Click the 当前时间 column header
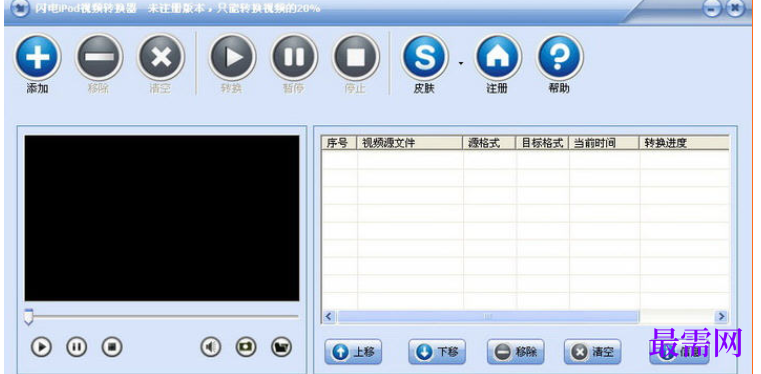761x374 pixels. (604, 143)
